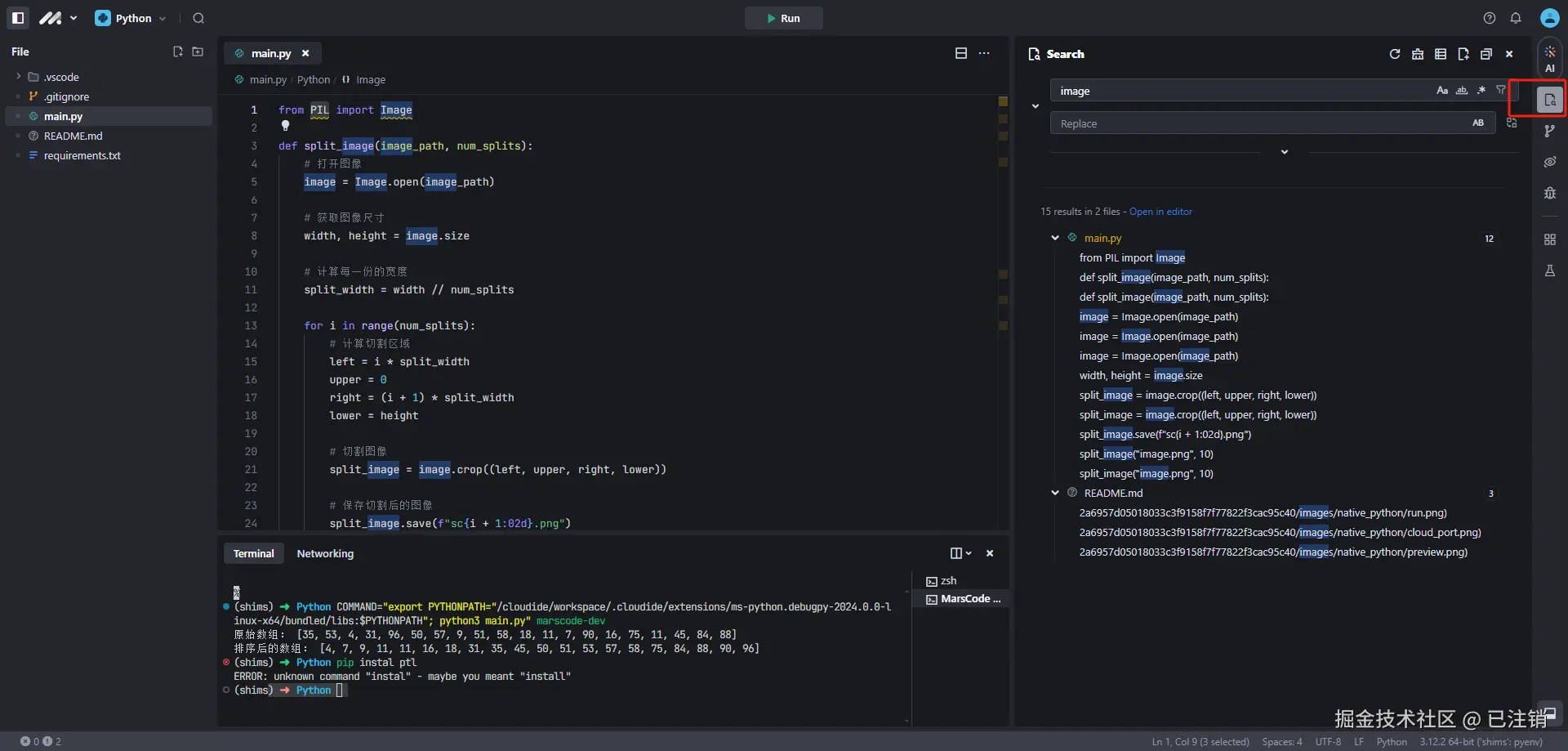Switch to the Networking tab

[325, 553]
